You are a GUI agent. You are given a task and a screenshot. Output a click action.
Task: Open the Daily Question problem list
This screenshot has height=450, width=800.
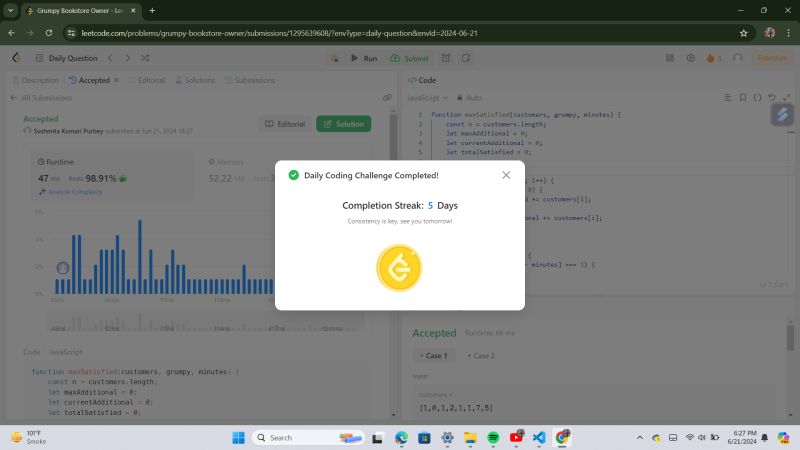point(66,58)
